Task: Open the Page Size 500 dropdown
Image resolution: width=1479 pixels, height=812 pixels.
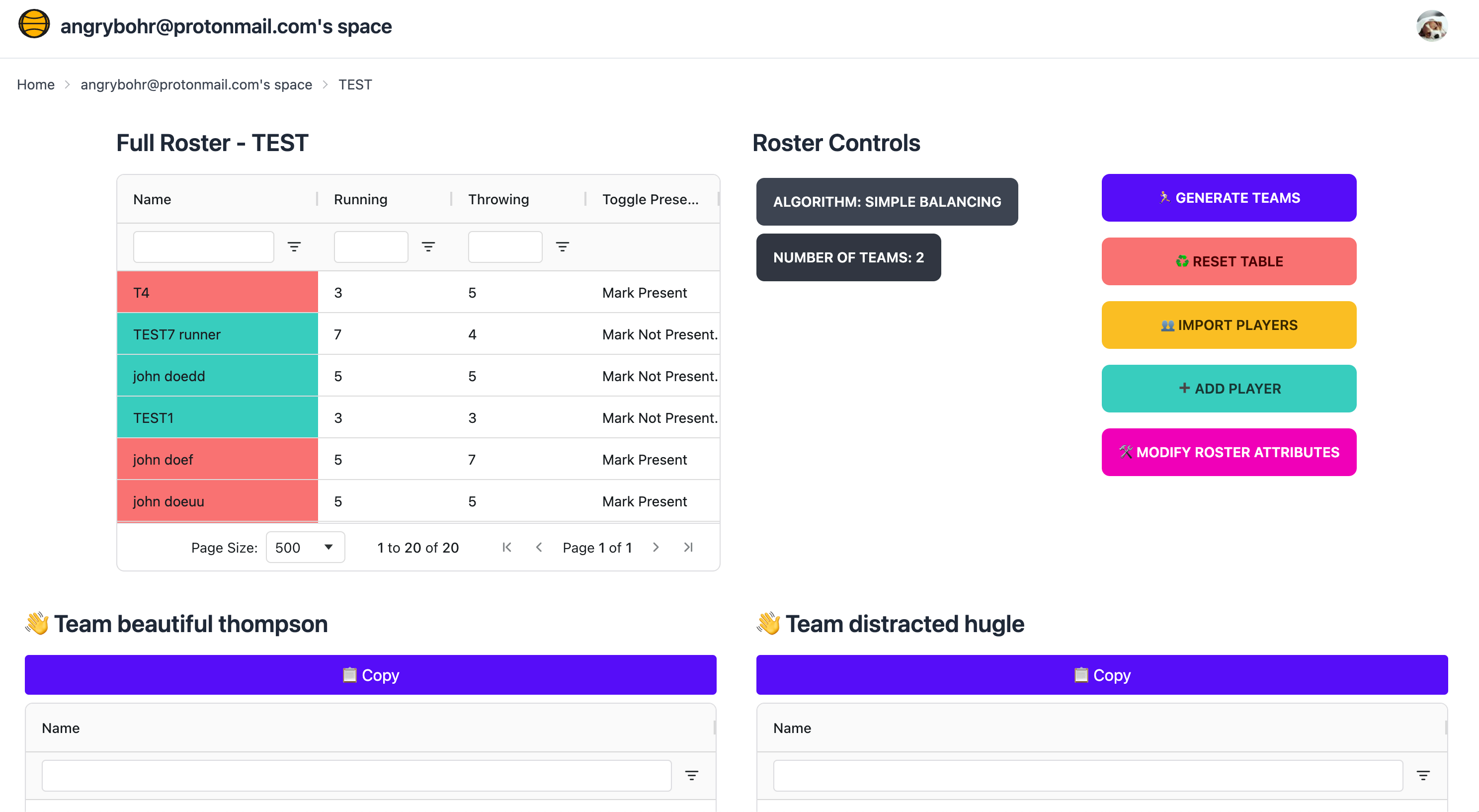Action: [x=305, y=547]
